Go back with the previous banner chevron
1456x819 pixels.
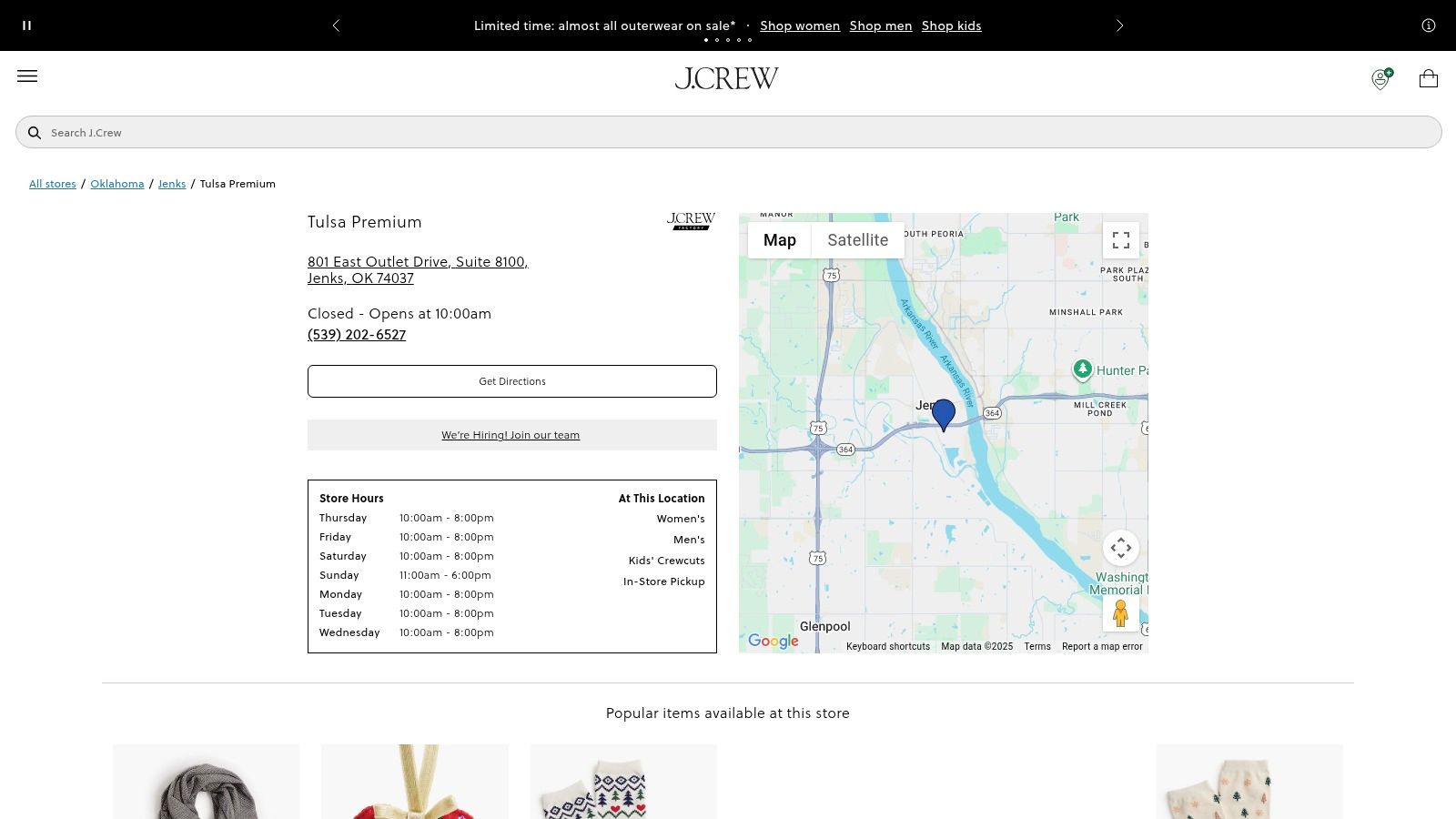point(336,25)
